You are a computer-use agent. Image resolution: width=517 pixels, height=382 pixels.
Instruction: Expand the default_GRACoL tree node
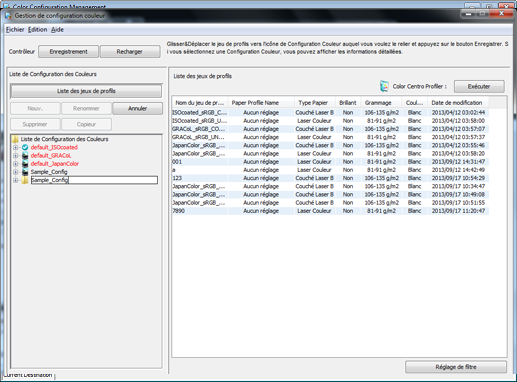point(15,155)
